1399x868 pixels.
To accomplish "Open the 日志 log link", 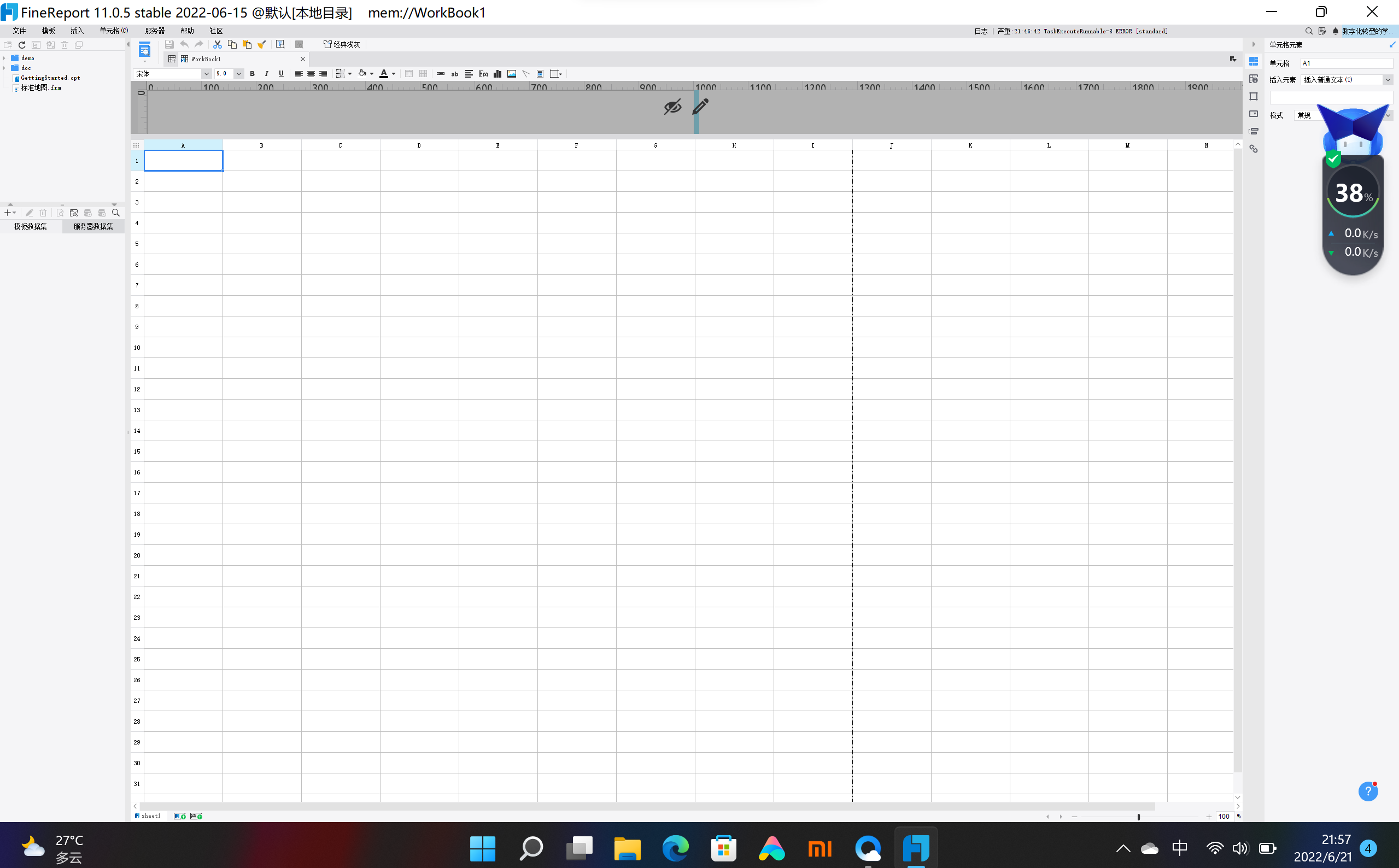I will click(x=981, y=31).
